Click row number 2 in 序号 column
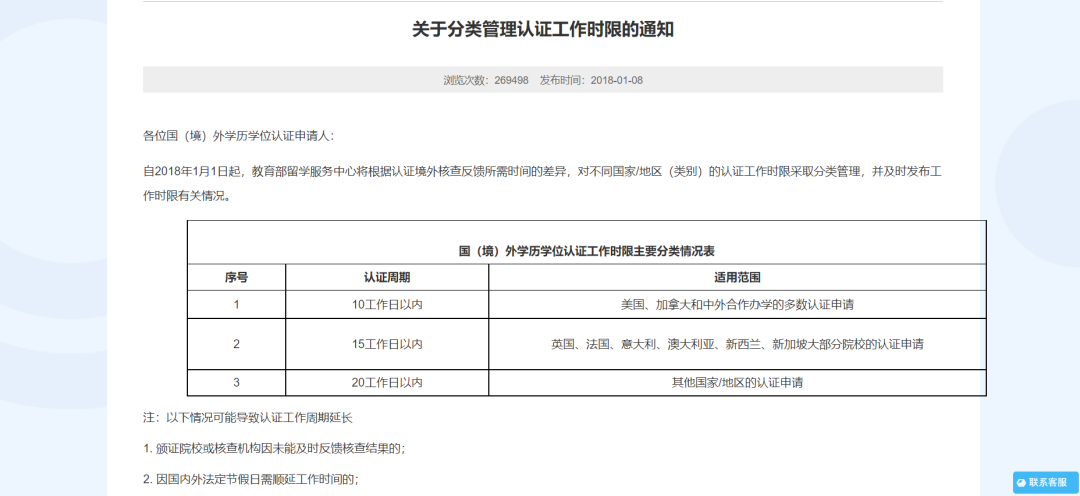Screen dimensions: 1080x496 pyautogui.click(x=236, y=344)
